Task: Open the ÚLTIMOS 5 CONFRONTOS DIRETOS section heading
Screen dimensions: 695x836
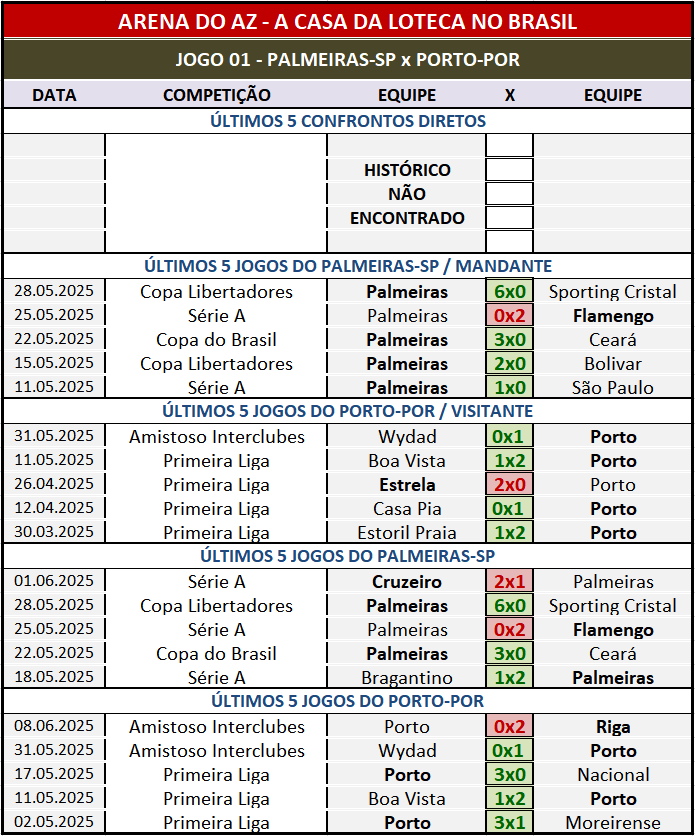Action: (x=347, y=121)
